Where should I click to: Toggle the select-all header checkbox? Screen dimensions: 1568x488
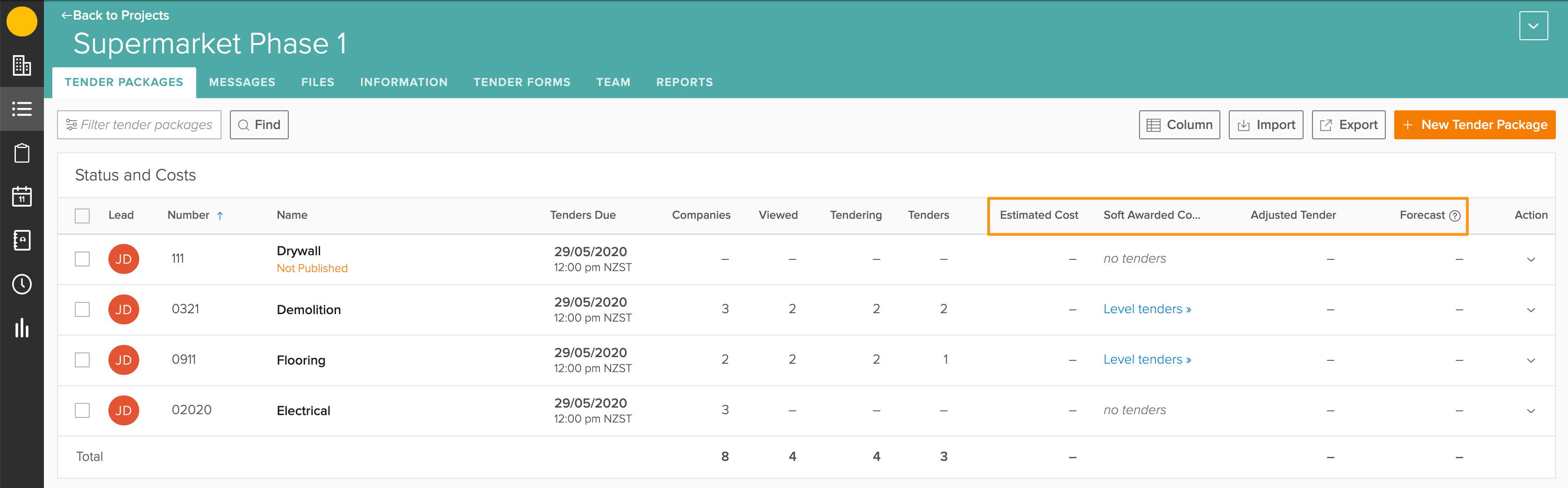(x=82, y=215)
